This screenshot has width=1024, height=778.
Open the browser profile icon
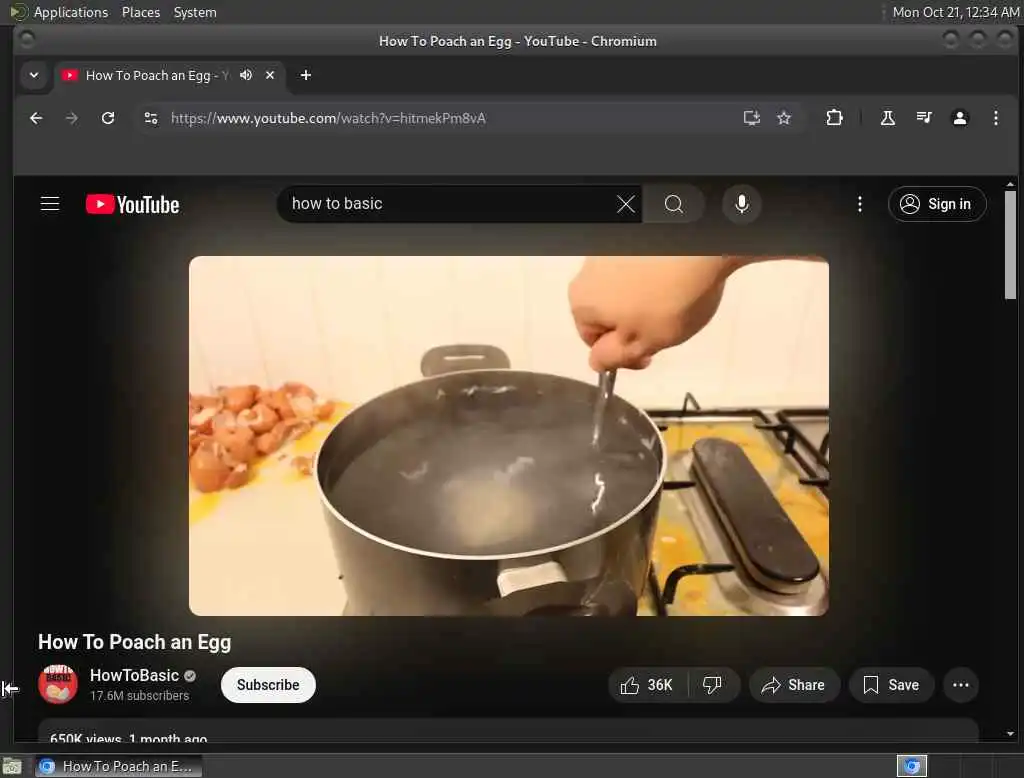point(959,118)
